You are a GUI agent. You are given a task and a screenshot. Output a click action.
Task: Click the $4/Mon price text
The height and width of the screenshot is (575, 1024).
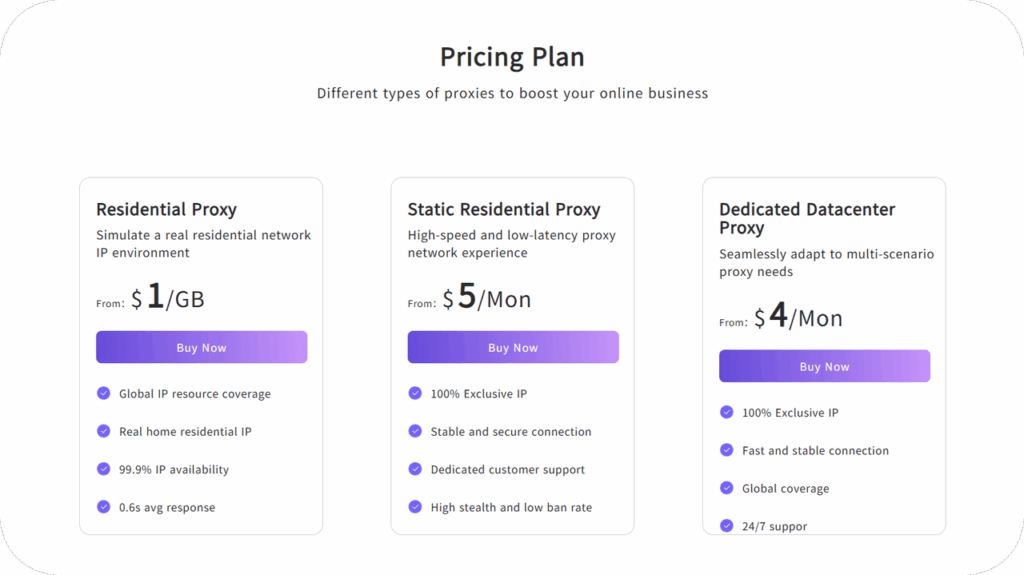pyautogui.click(x=799, y=316)
